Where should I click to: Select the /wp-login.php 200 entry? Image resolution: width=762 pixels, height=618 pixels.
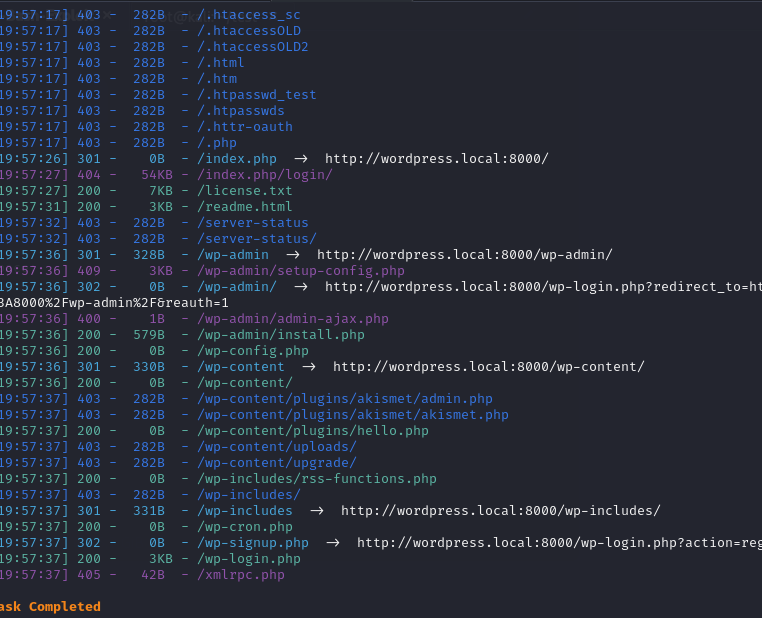click(249, 560)
